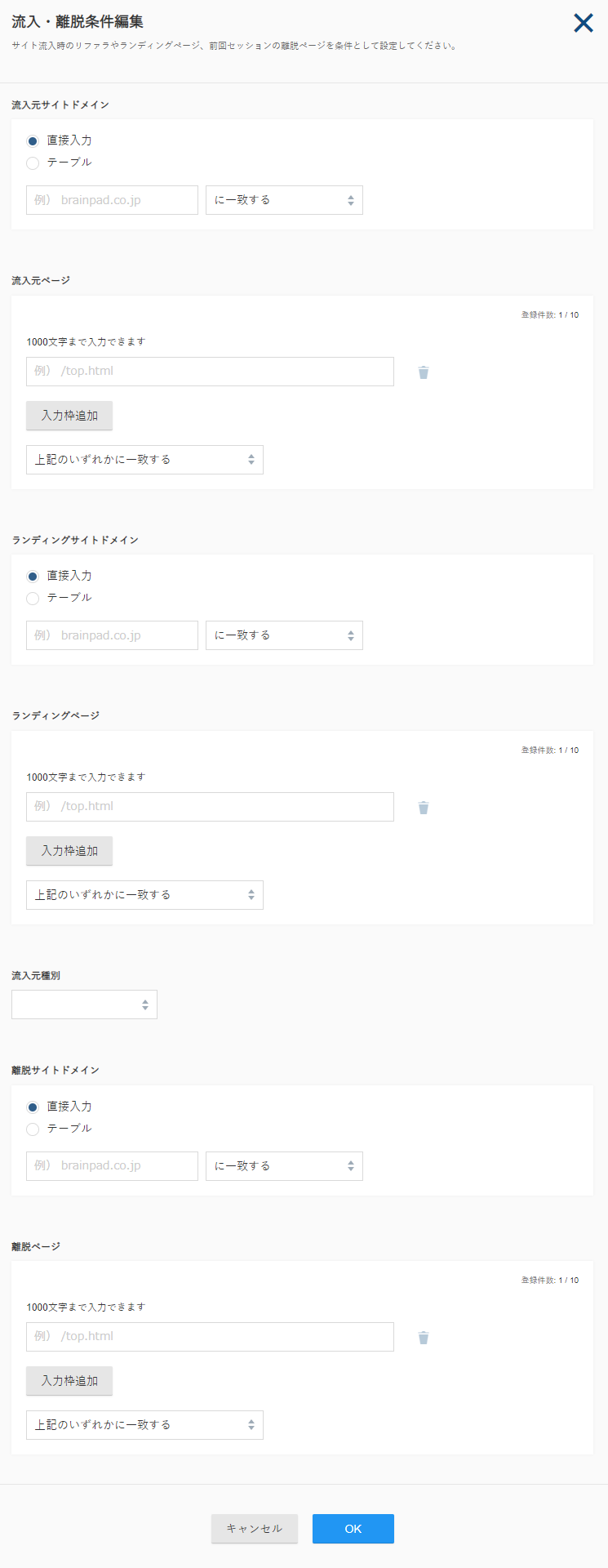Open に一致する dropdown for 流入元サイトドメイン
608x1568 pixels.
pos(284,200)
